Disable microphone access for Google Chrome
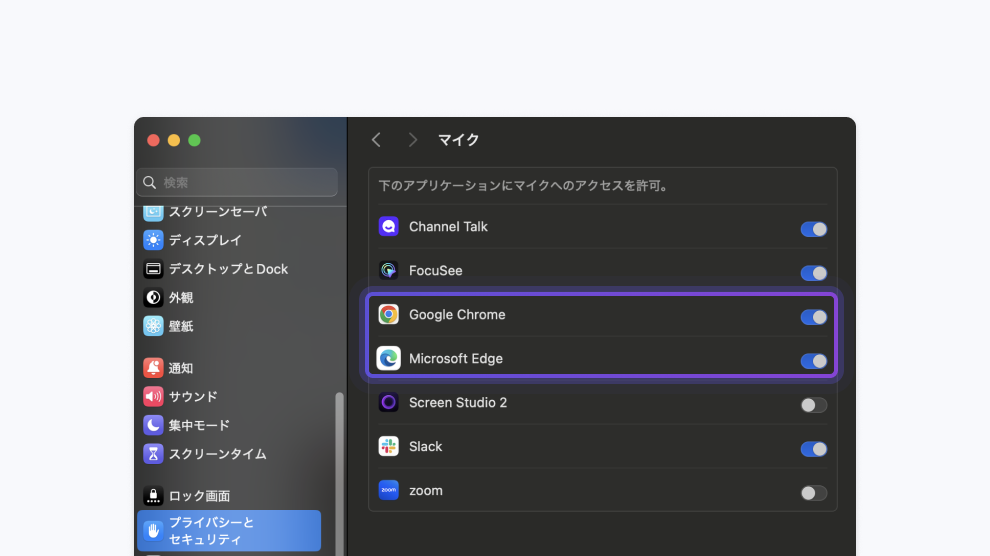 tap(813, 317)
